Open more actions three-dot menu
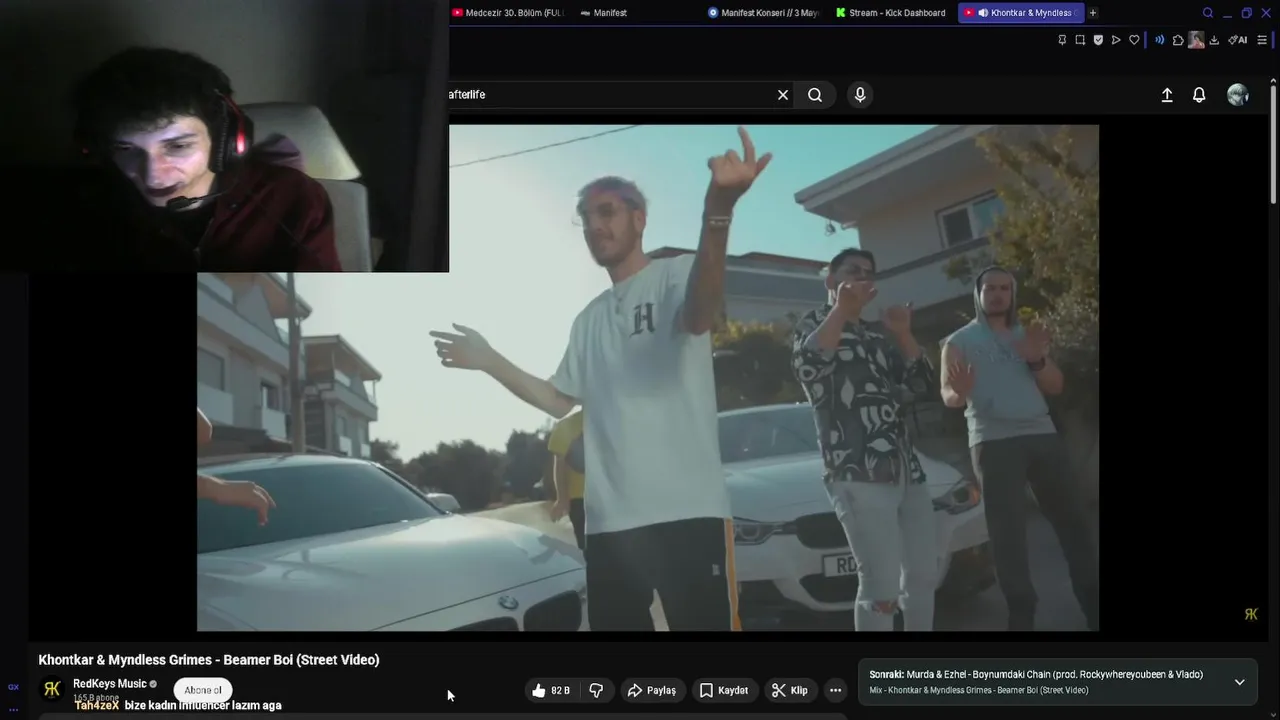The image size is (1280, 720). click(835, 690)
